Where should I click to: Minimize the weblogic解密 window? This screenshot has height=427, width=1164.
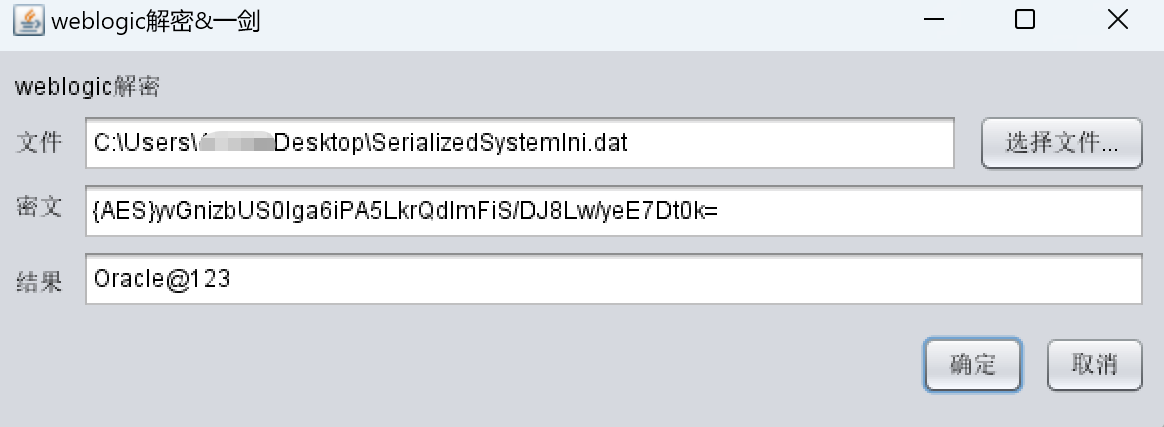(933, 21)
